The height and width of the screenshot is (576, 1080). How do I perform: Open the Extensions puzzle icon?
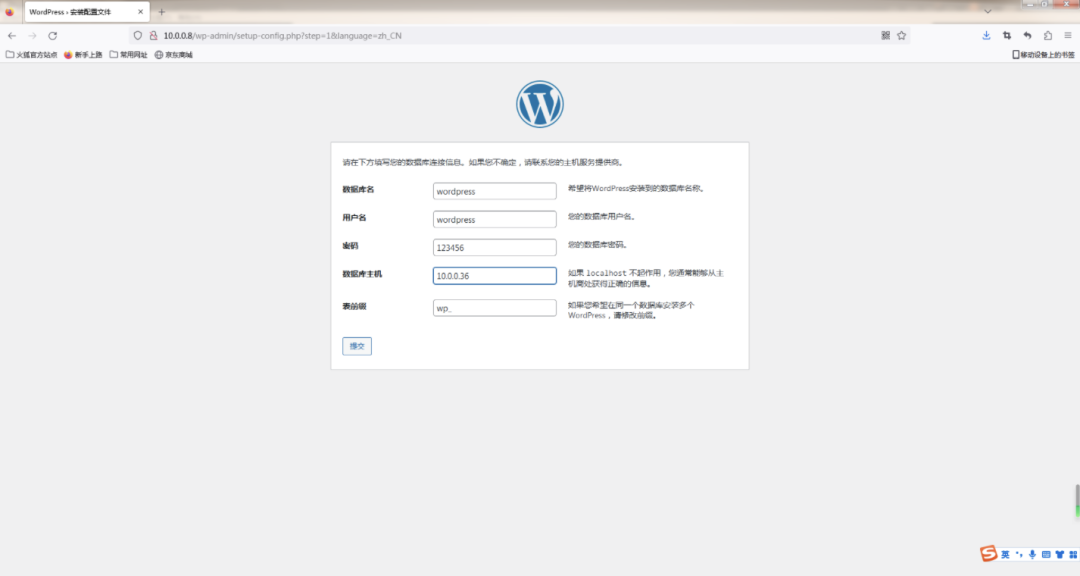pos(1047,35)
